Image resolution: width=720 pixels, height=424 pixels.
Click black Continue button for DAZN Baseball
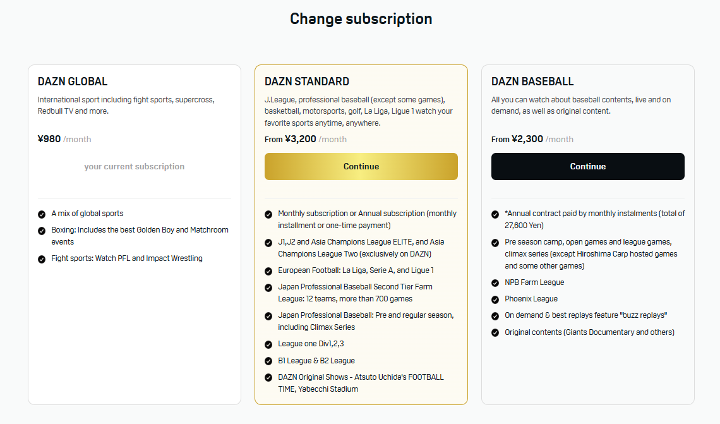point(587,167)
